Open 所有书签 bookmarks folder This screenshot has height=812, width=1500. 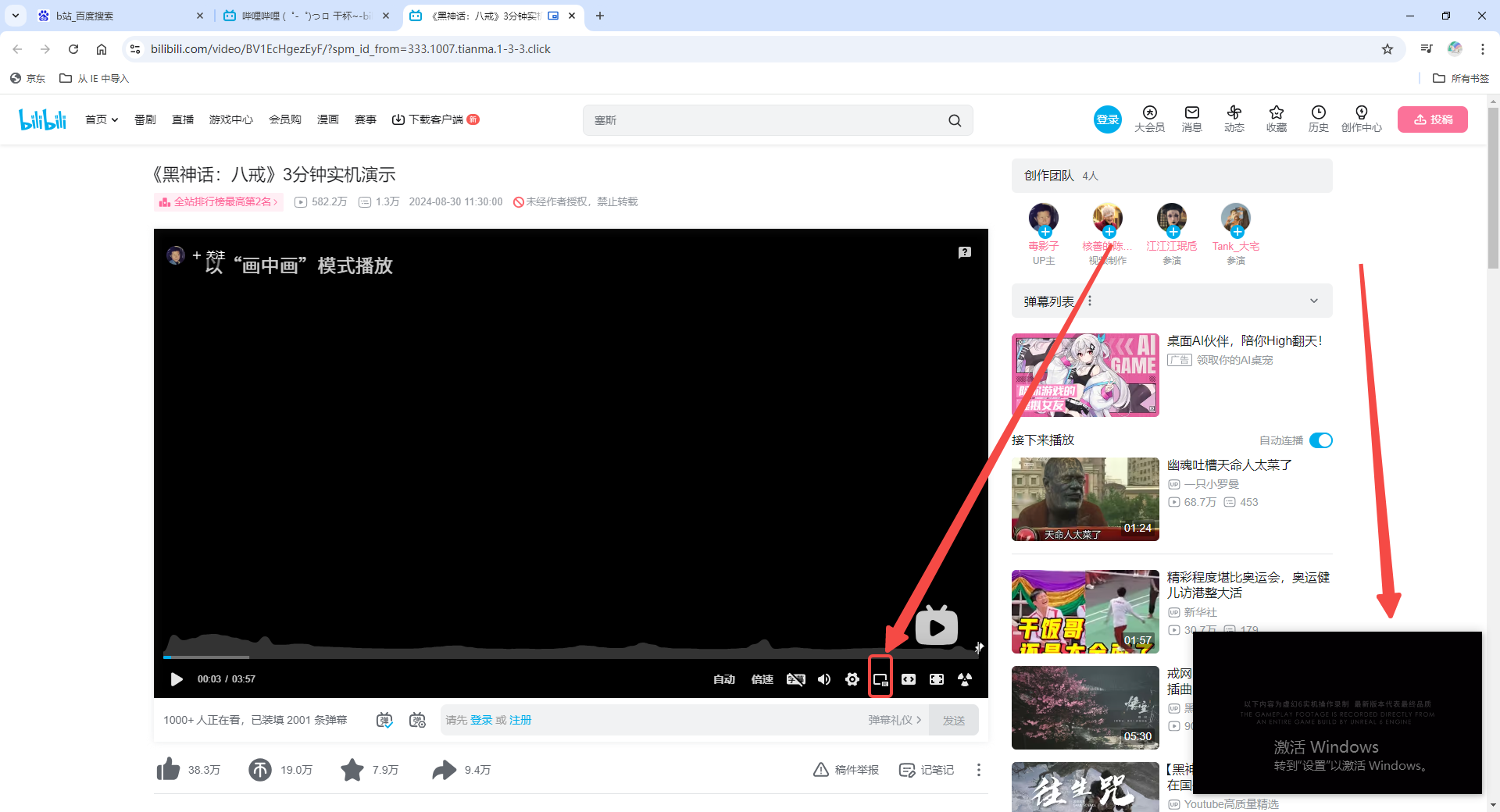[1461, 78]
